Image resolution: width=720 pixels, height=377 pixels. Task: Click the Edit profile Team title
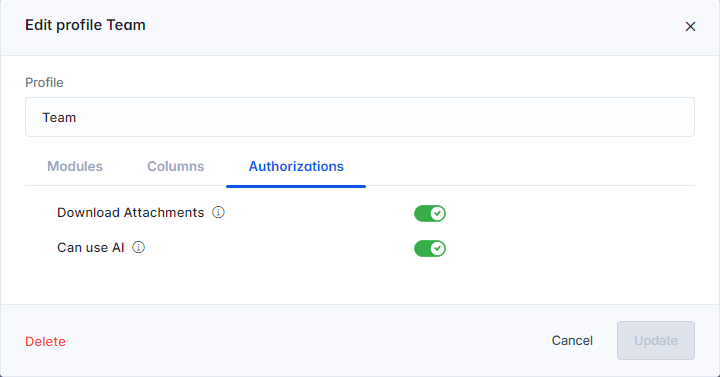pyautogui.click(x=85, y=25)
